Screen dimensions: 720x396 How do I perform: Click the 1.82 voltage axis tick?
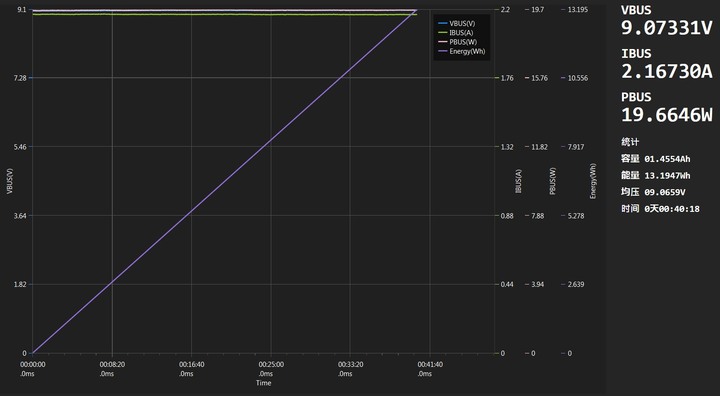21,284
